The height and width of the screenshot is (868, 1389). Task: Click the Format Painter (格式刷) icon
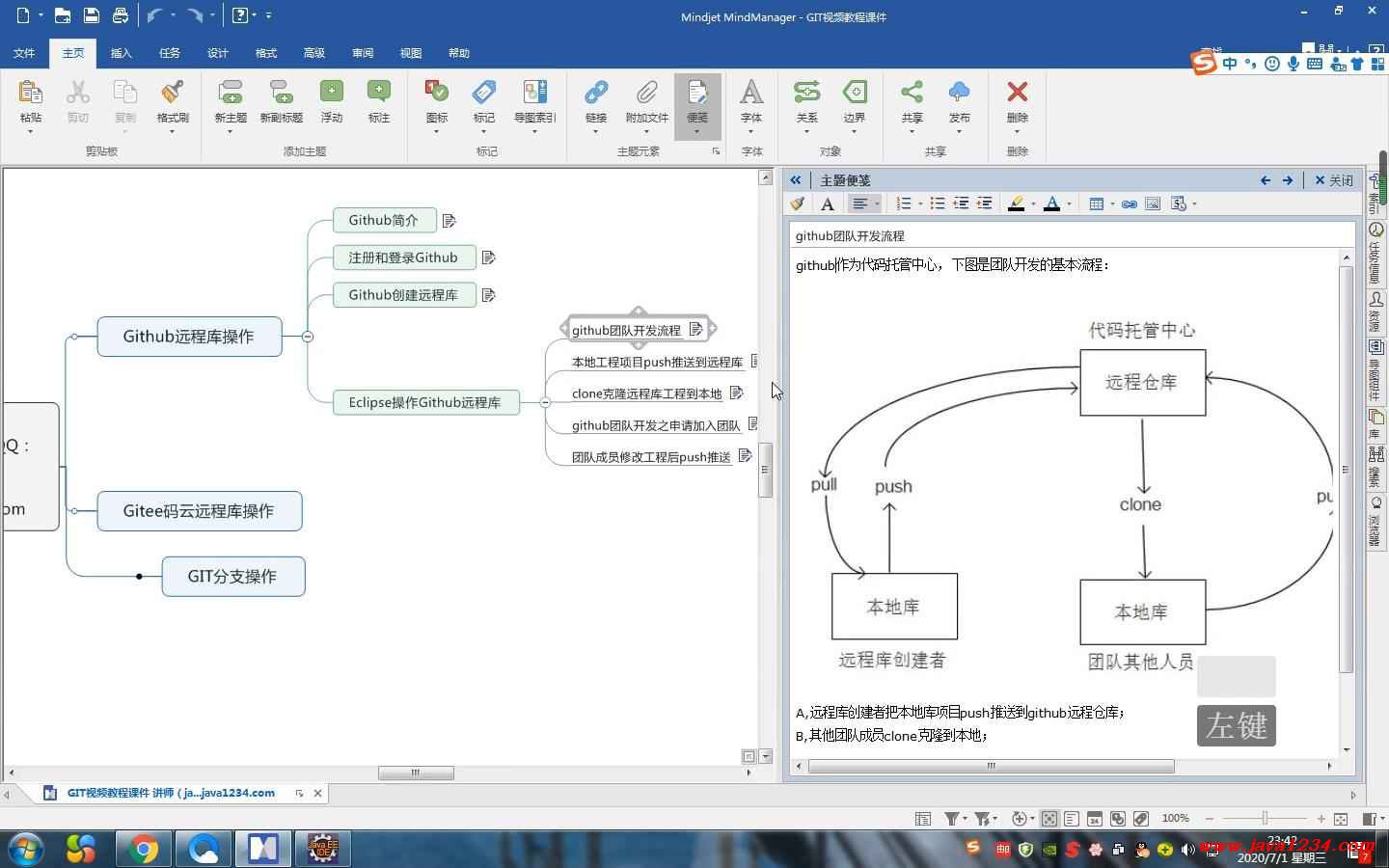coord(173,93)
